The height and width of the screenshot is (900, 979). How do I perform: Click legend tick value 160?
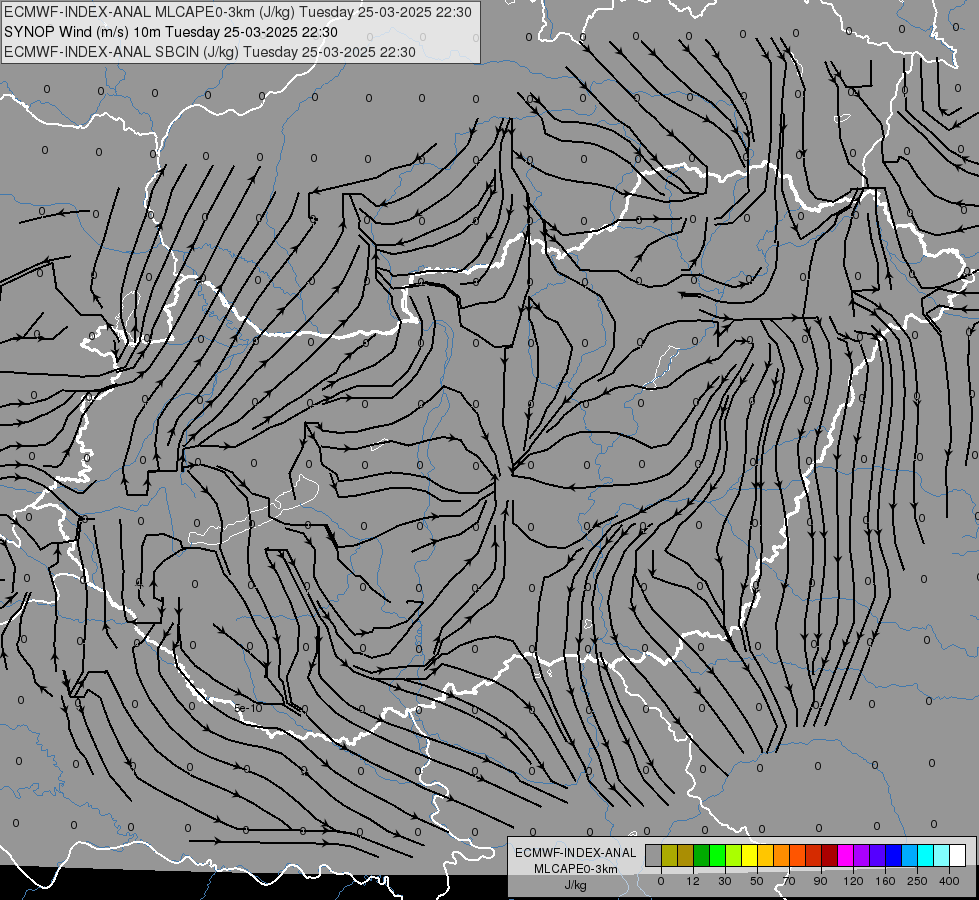point(885,881)
